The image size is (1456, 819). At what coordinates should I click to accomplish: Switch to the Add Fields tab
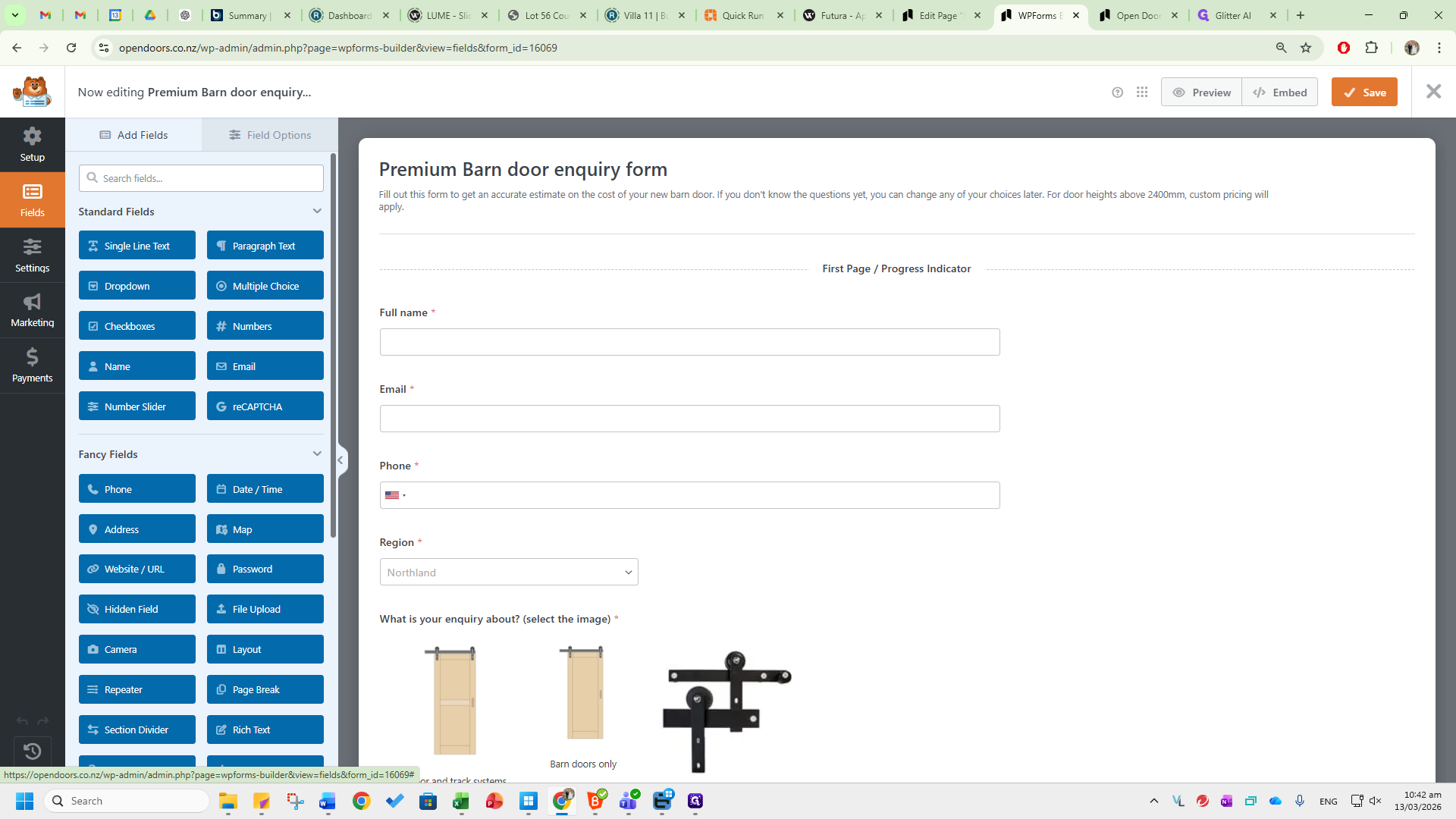click(x=133, y=135)
